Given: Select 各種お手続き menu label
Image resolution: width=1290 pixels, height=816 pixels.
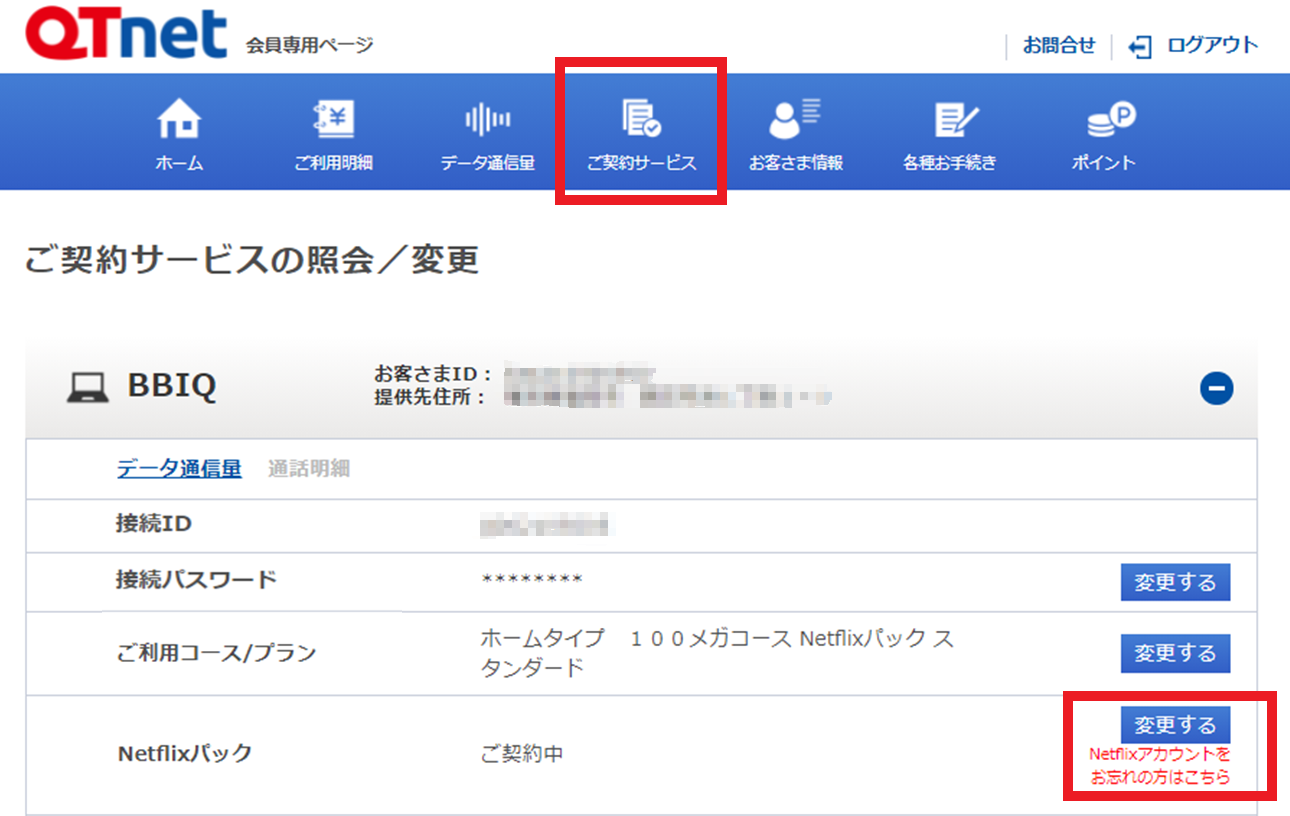Looking at the screenshot, I should click(950, 163).
